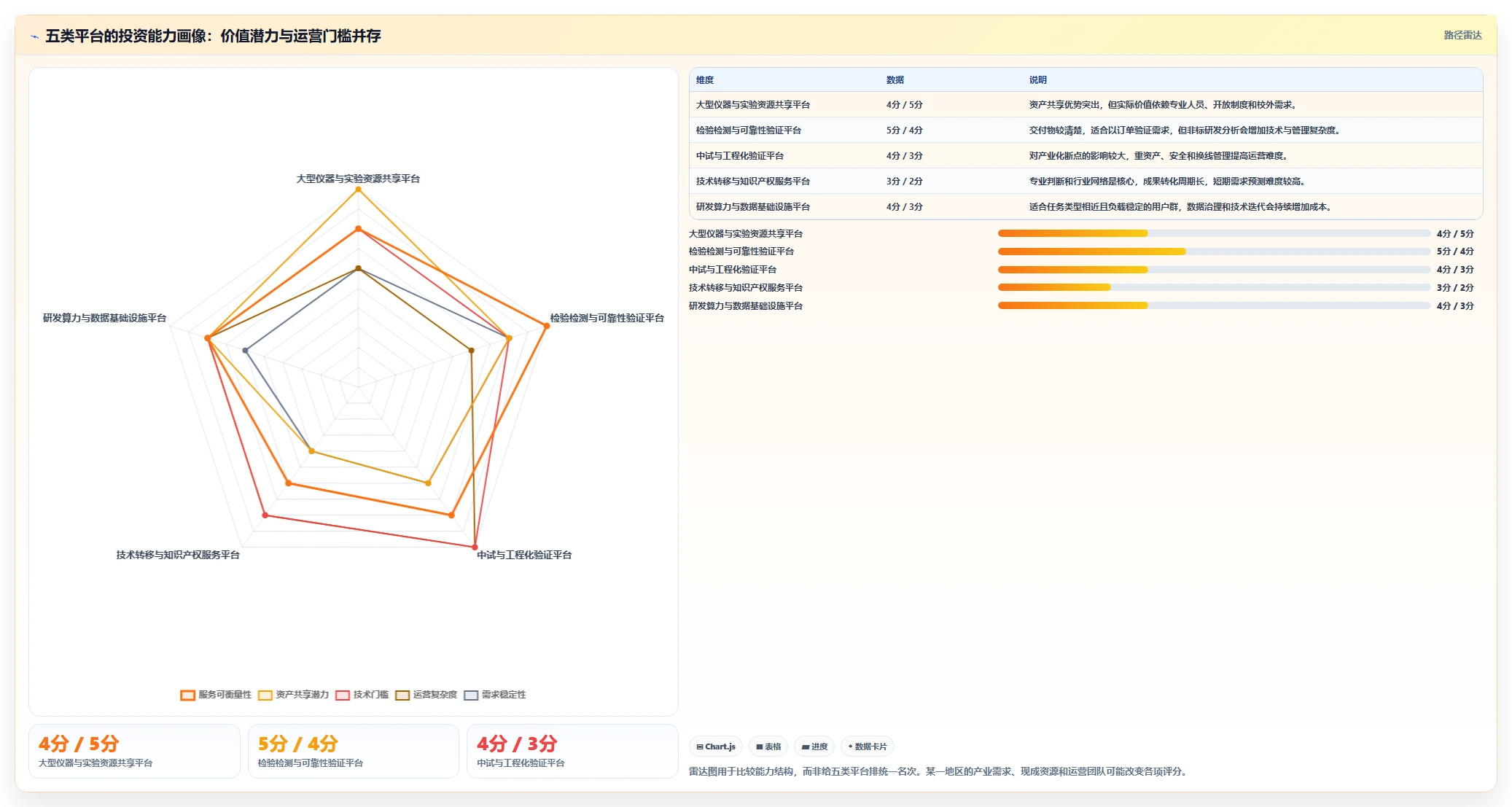Screen dimensions: 1512x807
Task: Select the 检验检测与可靠性验证平台 table row name
Action: click(749, 130)
